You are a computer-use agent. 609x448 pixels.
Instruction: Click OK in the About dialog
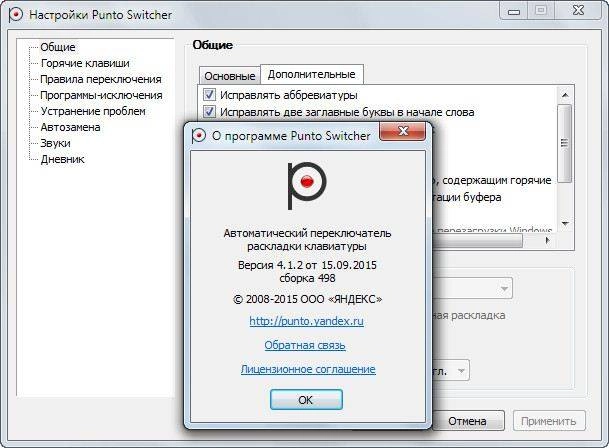[306, 400]
